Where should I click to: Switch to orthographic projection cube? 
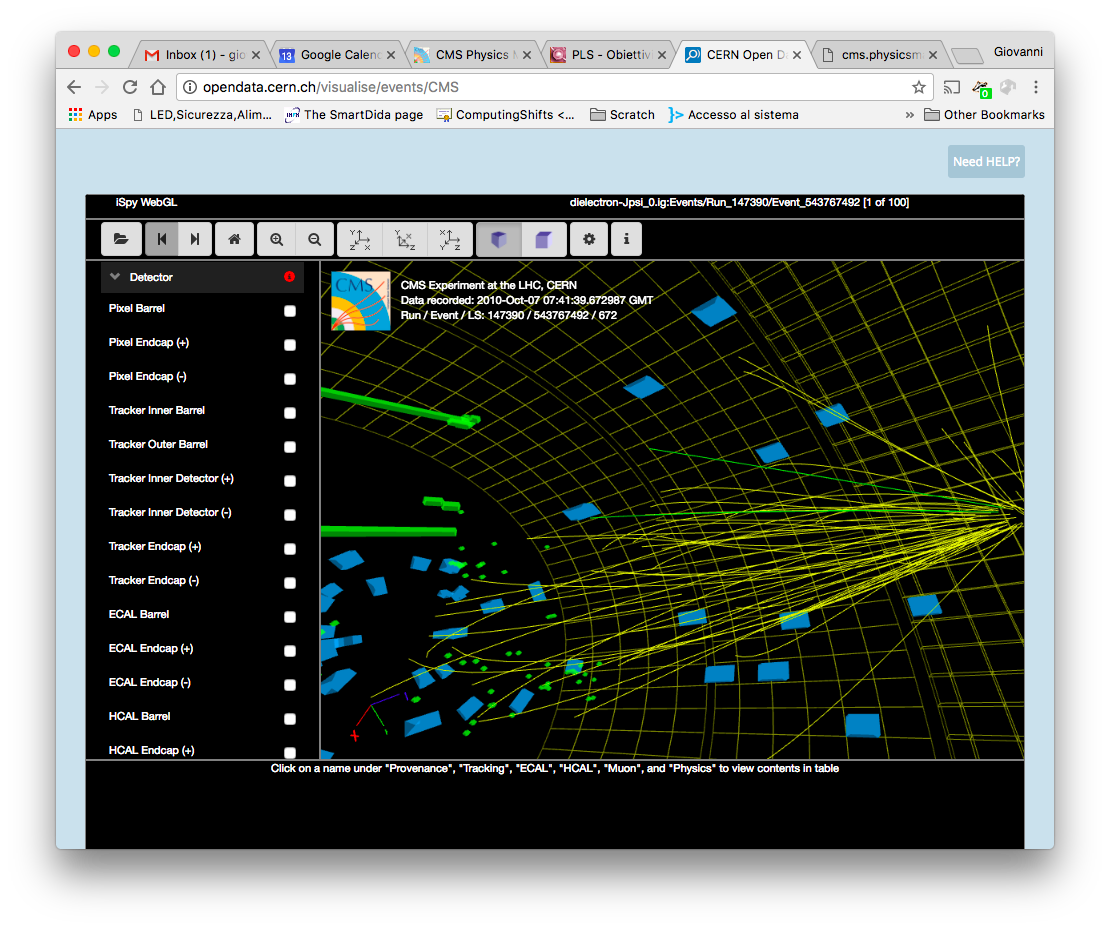click(x=542, y=240)
